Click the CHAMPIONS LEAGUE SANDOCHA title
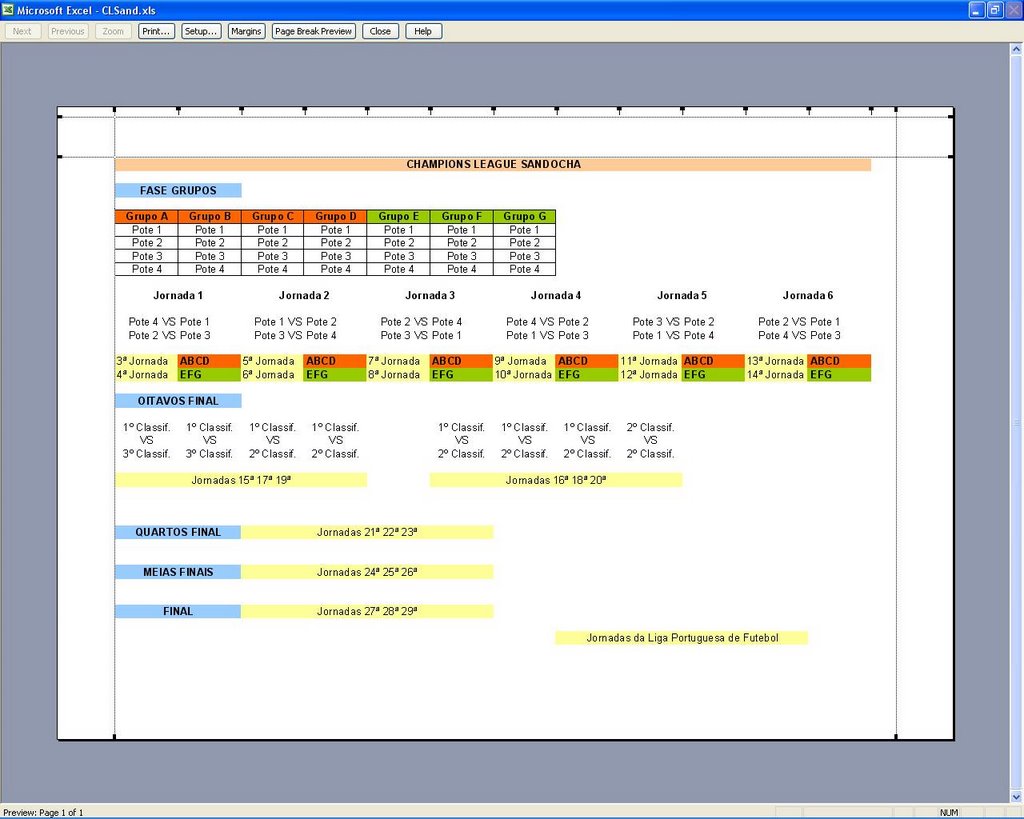1024x819 pixels. (x=493, y=165)
